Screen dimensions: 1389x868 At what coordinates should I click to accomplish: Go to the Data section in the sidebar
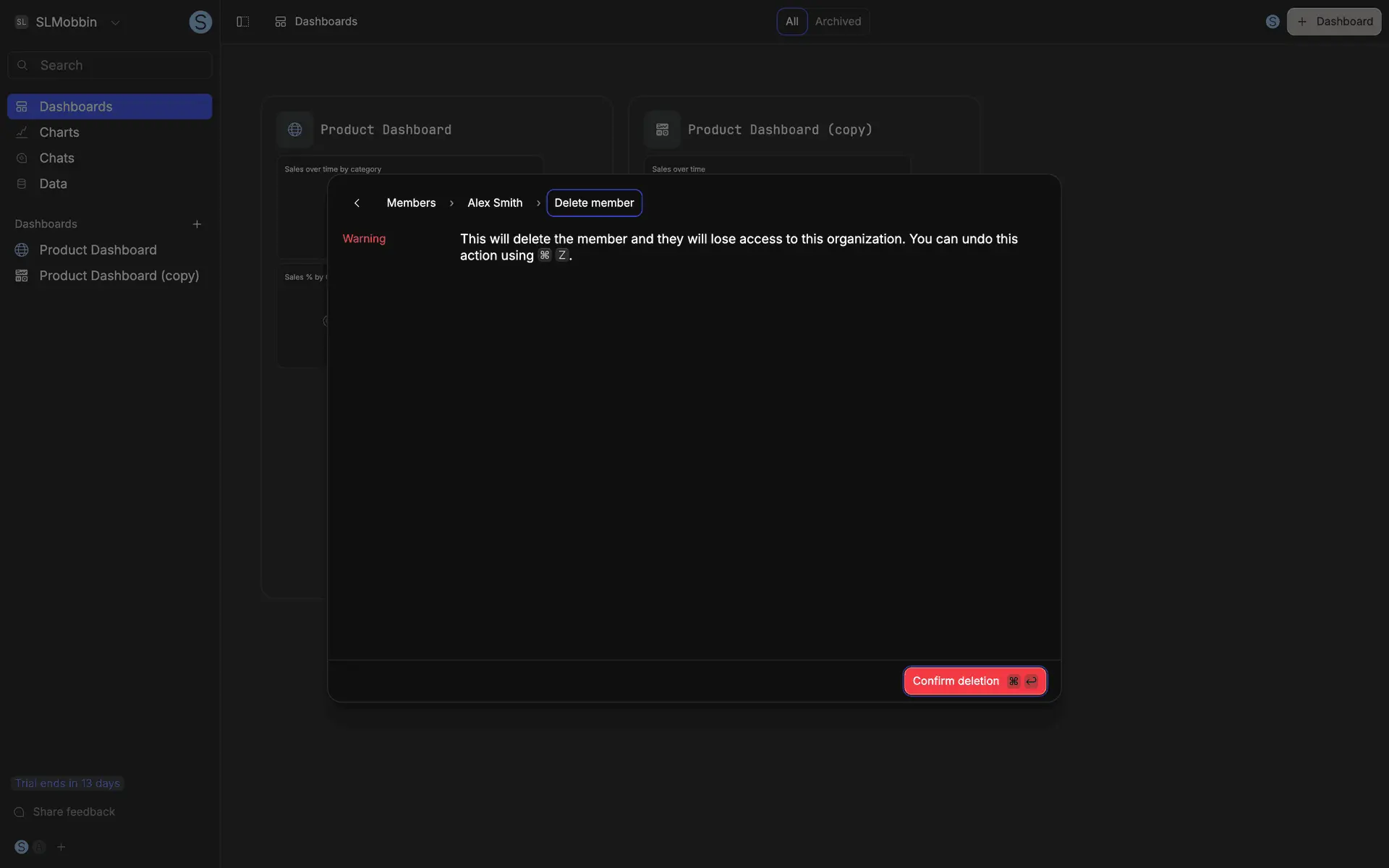[x=53, y=184]
